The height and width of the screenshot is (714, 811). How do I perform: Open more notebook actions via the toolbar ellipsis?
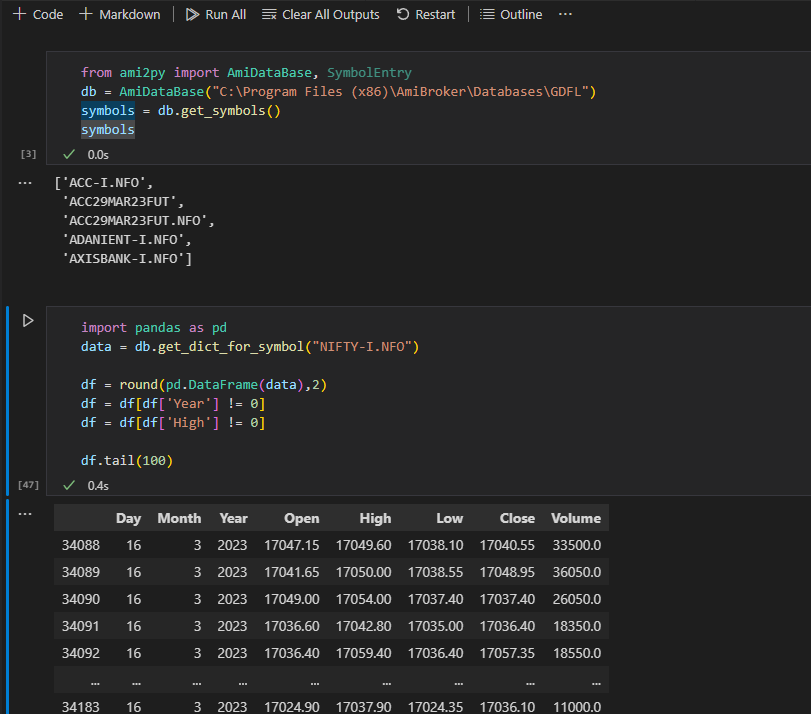pyautogui.click(x=565, y=14)
